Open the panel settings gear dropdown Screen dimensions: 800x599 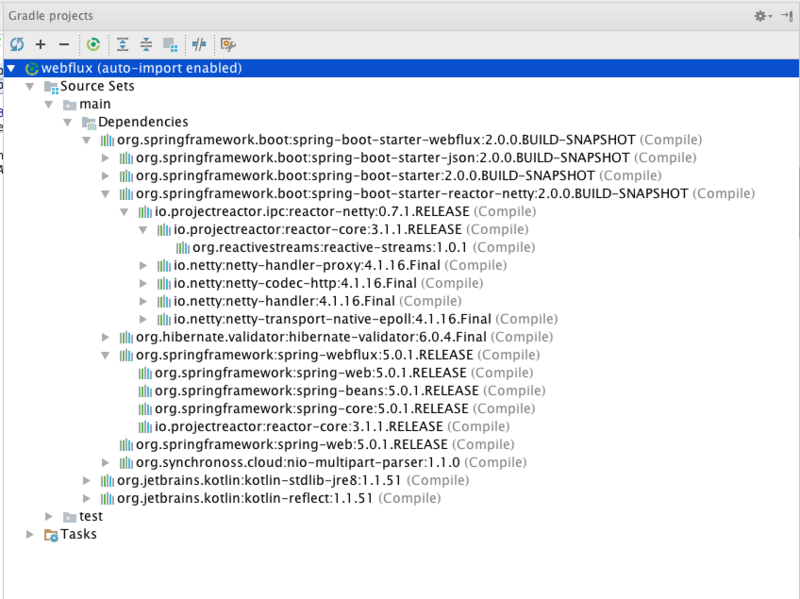[760, 15]
